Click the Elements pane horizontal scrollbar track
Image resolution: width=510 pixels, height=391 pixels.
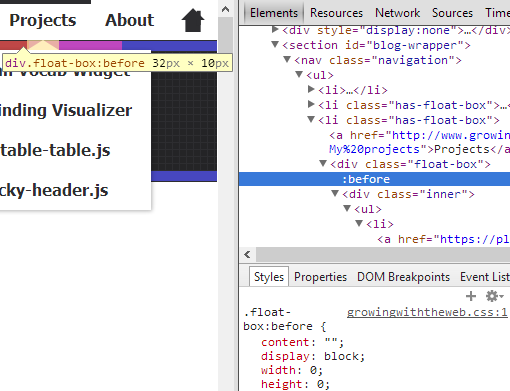tap(383, 255)
